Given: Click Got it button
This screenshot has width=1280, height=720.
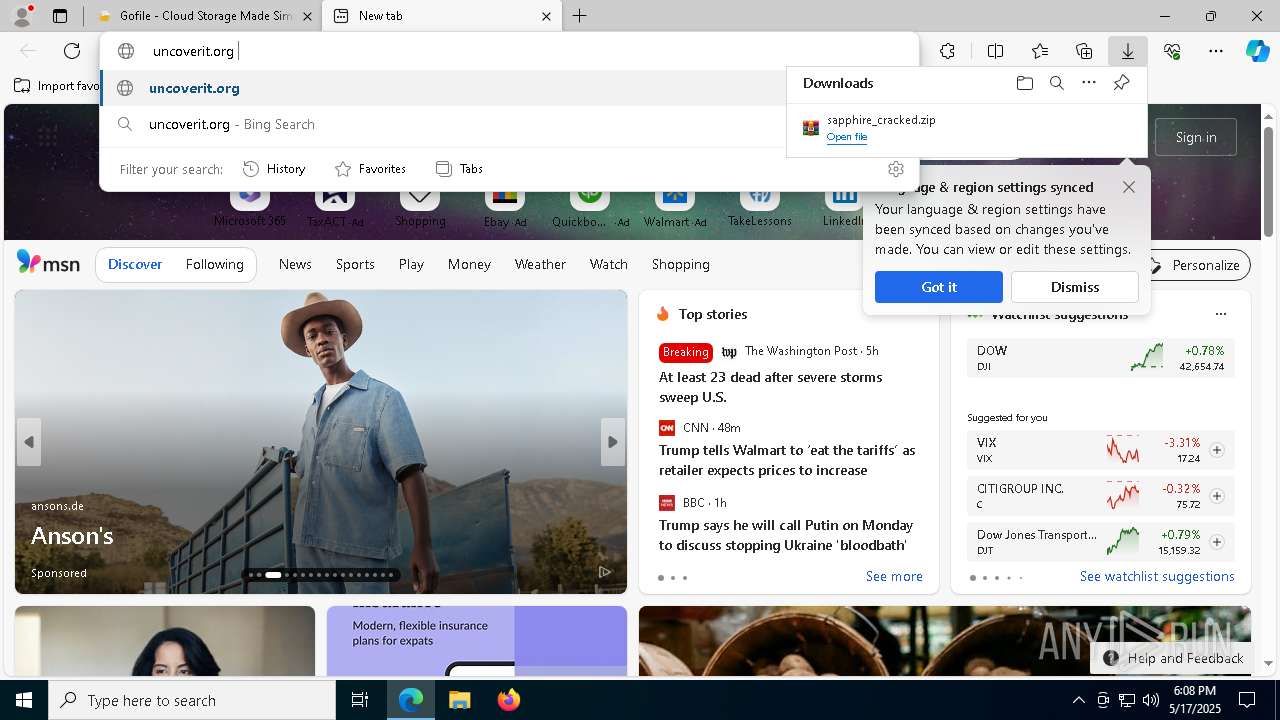Looking at the screenshot, I should 939,287.
